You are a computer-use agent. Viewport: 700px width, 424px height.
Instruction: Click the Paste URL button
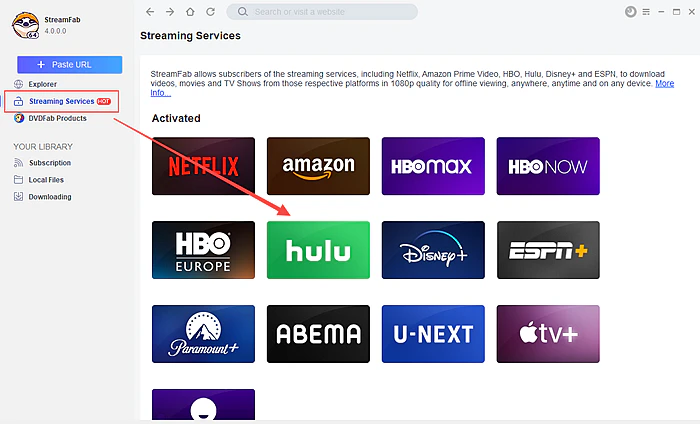70,65
